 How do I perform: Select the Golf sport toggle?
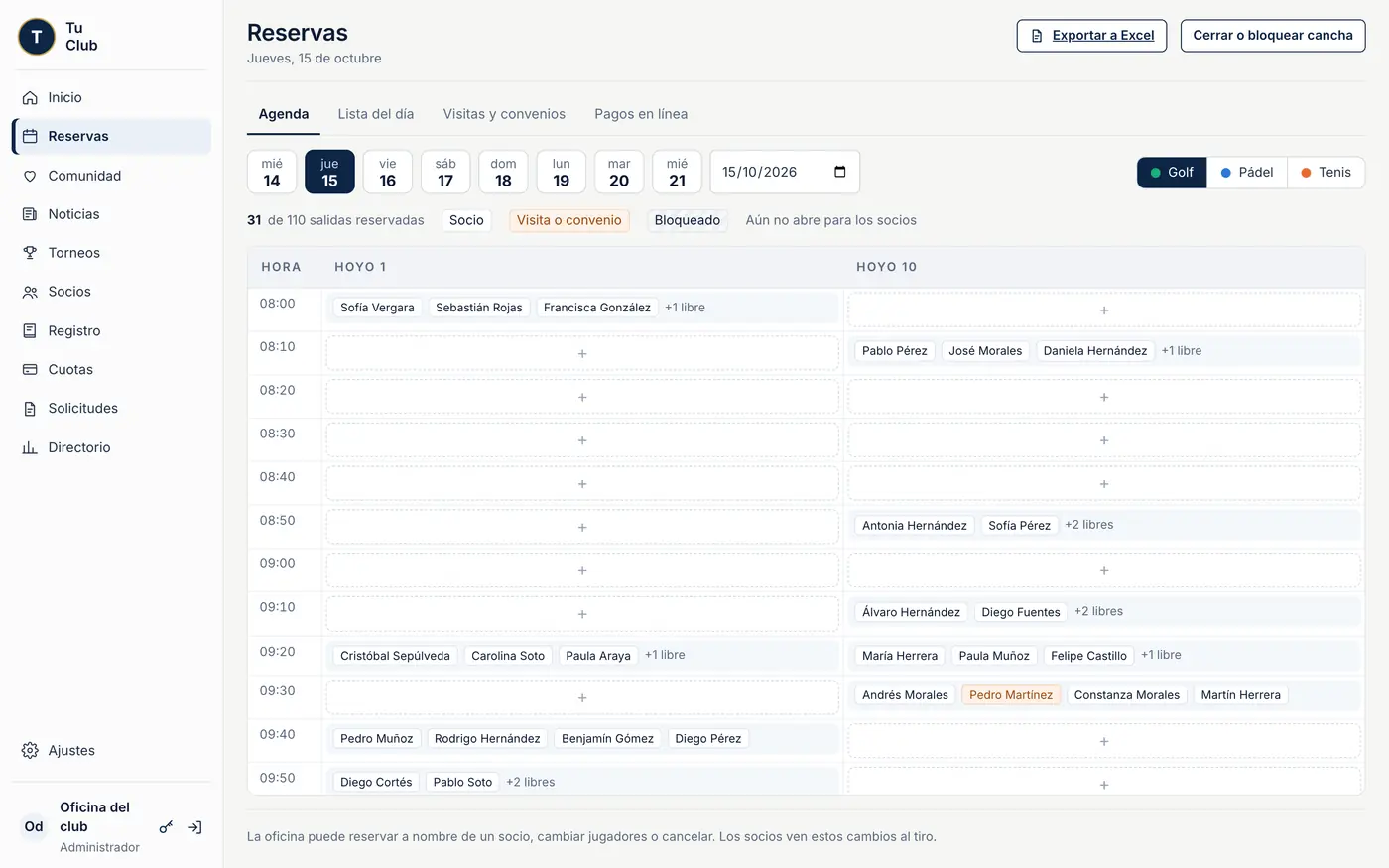(x=1172, y=172)
